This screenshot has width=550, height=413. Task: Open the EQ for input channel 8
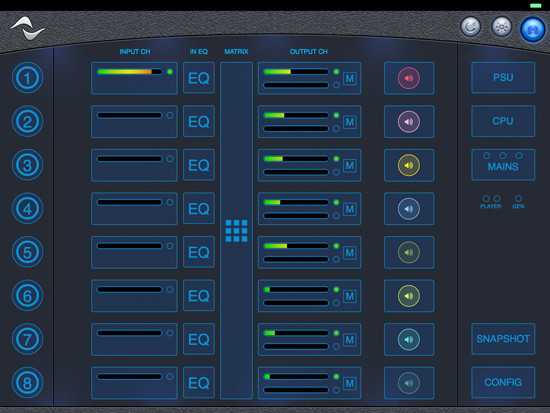pyautogui.click(x=199, y=382)
